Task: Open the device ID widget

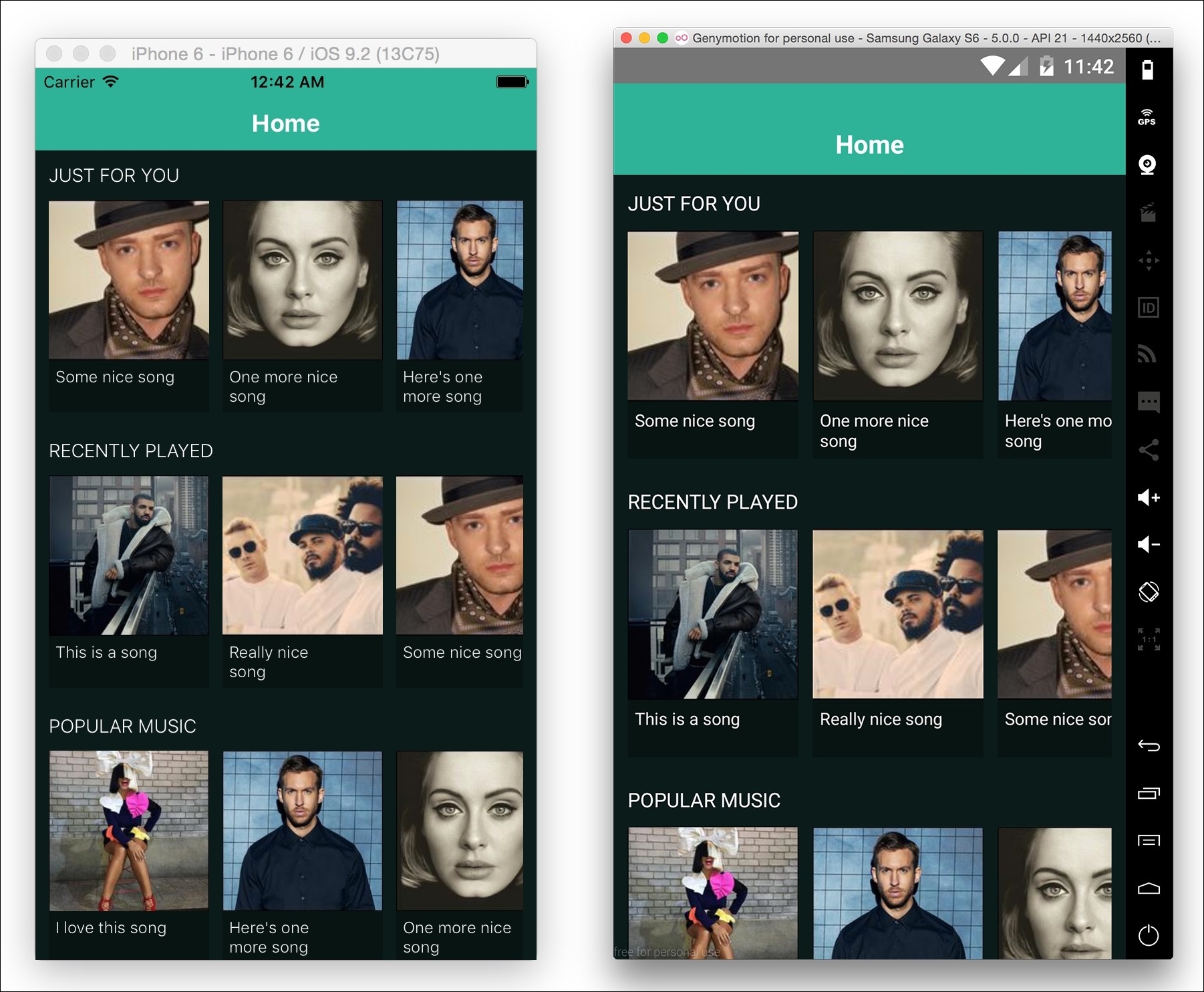Action: (x=1148, y=307)
